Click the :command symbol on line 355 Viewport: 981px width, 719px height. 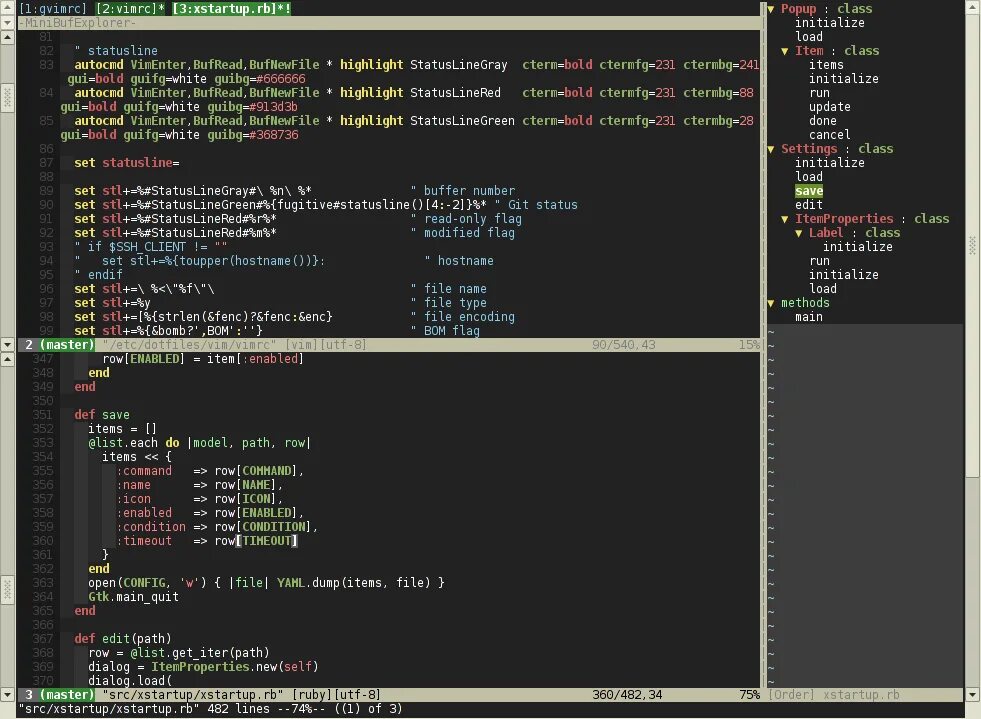pos(144,471)
